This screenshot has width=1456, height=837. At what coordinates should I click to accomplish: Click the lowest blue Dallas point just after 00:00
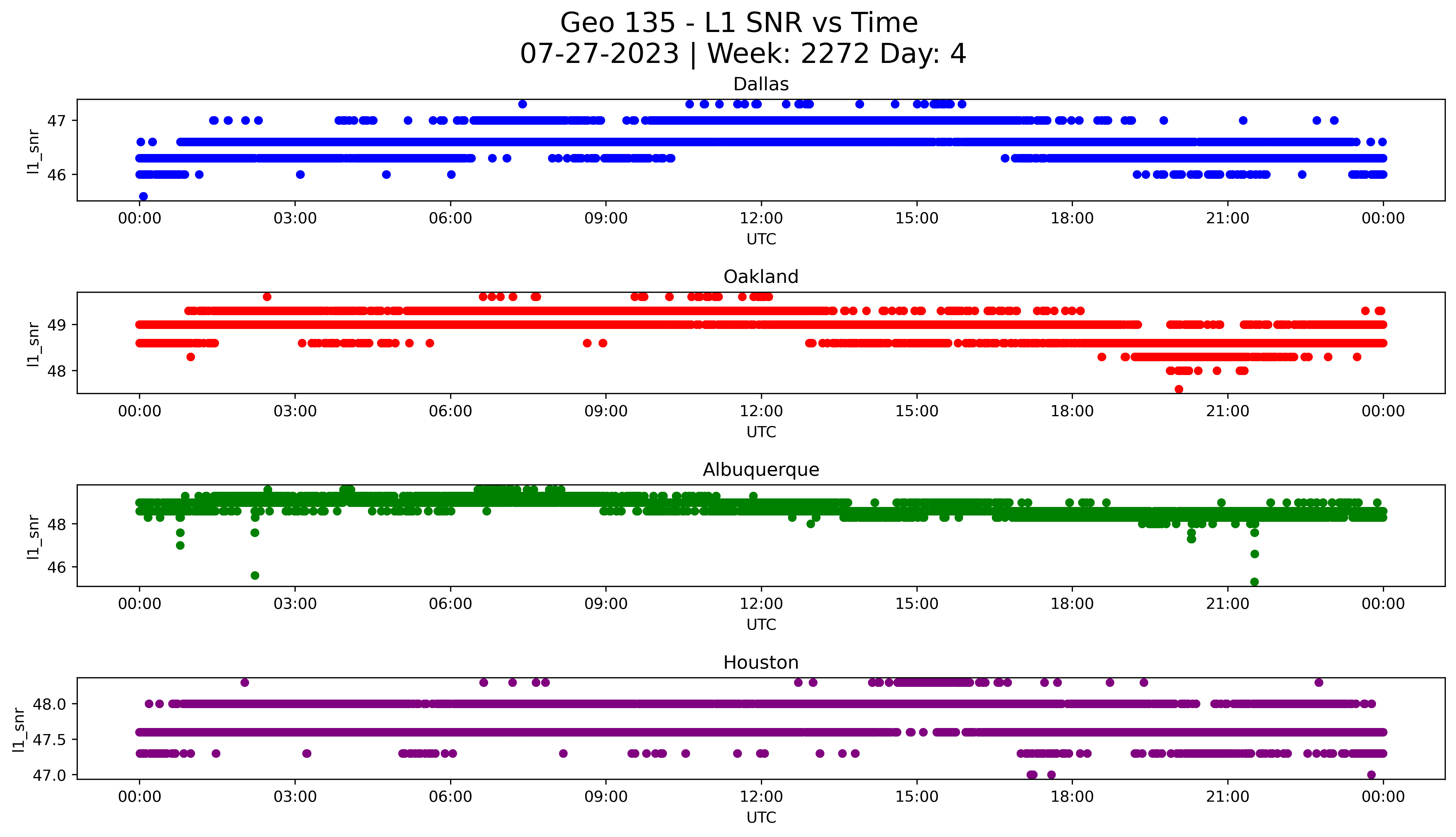tap(144, 196)
